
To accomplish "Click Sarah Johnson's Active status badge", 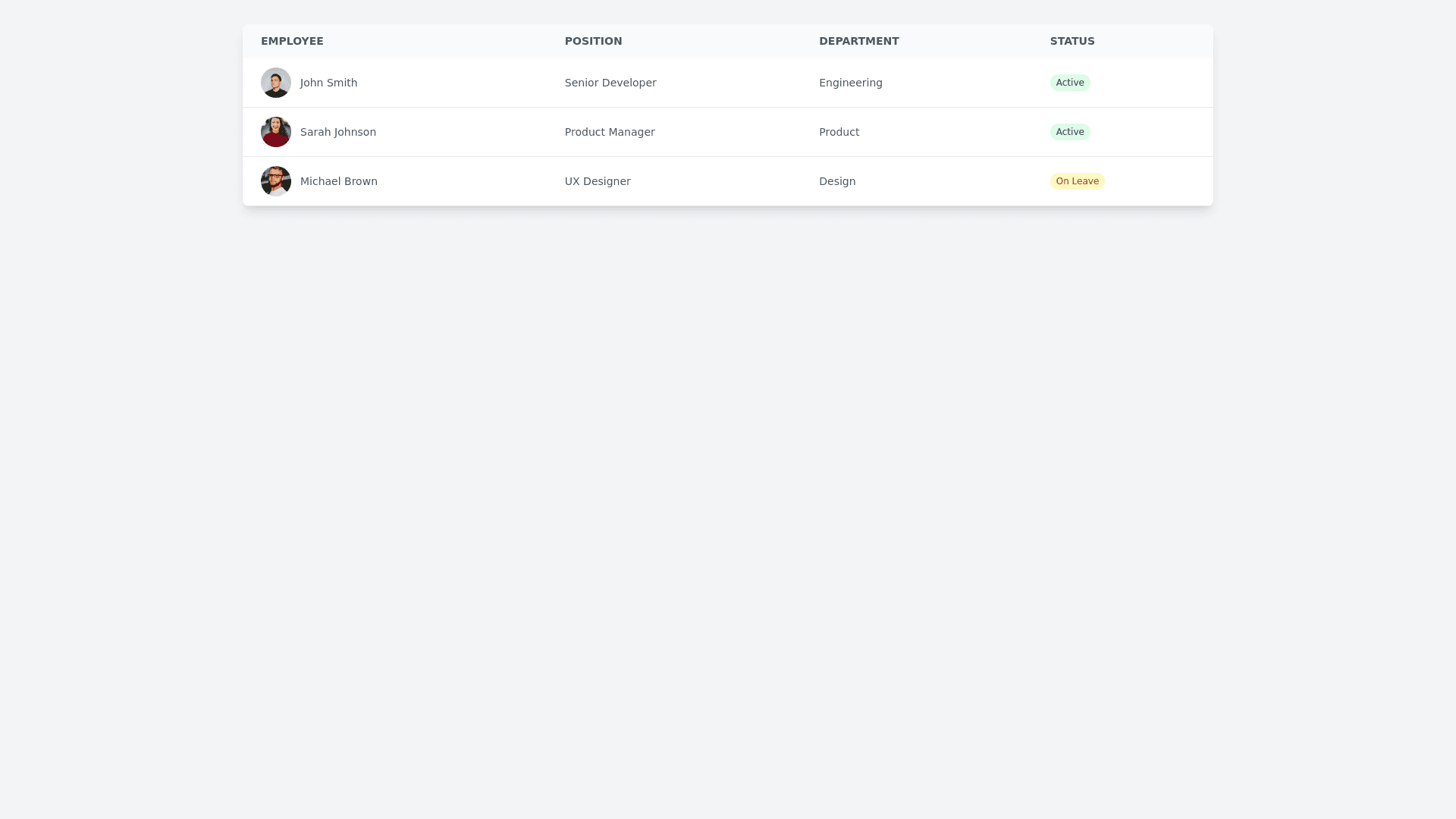I will (x=1069, y=132).
